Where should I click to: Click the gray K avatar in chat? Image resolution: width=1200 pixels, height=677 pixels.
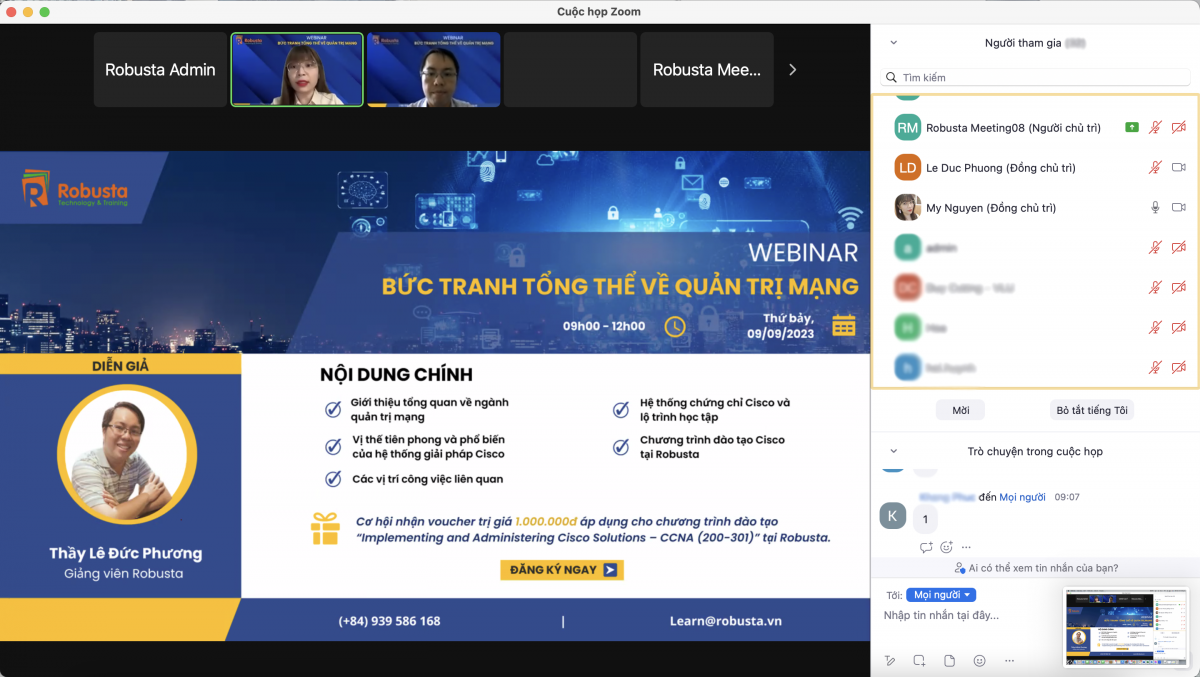892,516
